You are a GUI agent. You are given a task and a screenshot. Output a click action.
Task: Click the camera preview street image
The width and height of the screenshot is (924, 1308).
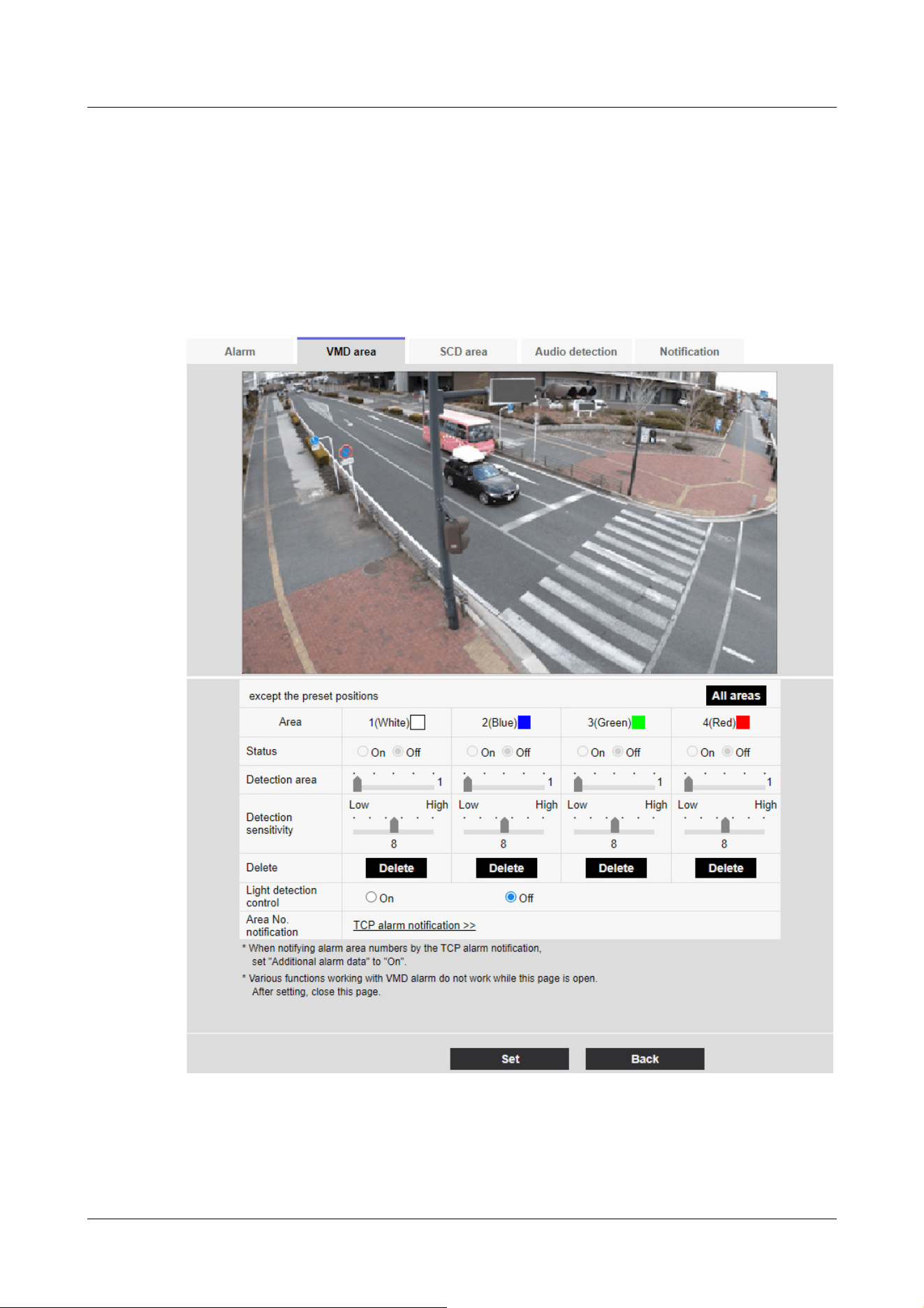510,523
